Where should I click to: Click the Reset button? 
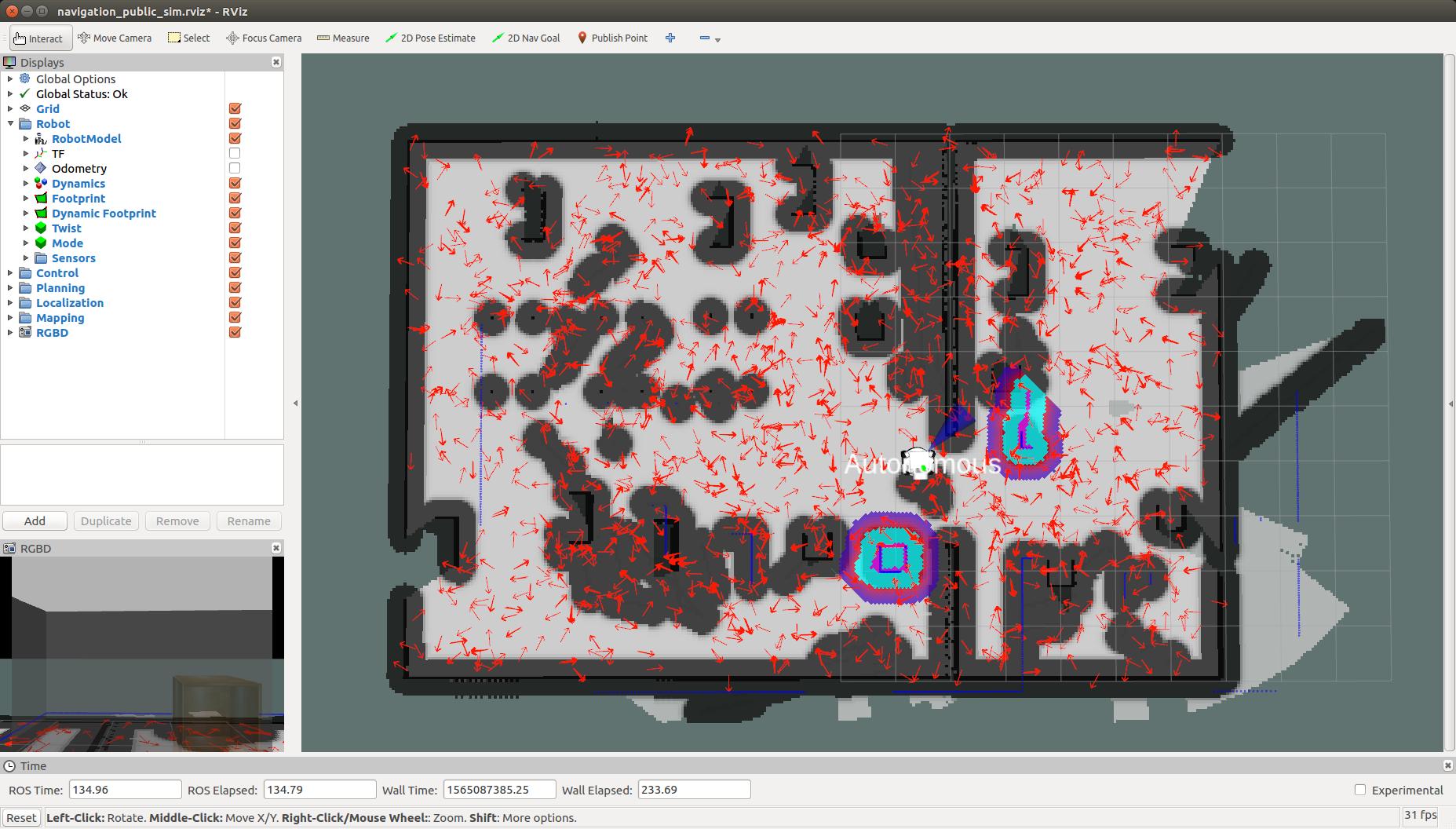[x=21, y=817]
